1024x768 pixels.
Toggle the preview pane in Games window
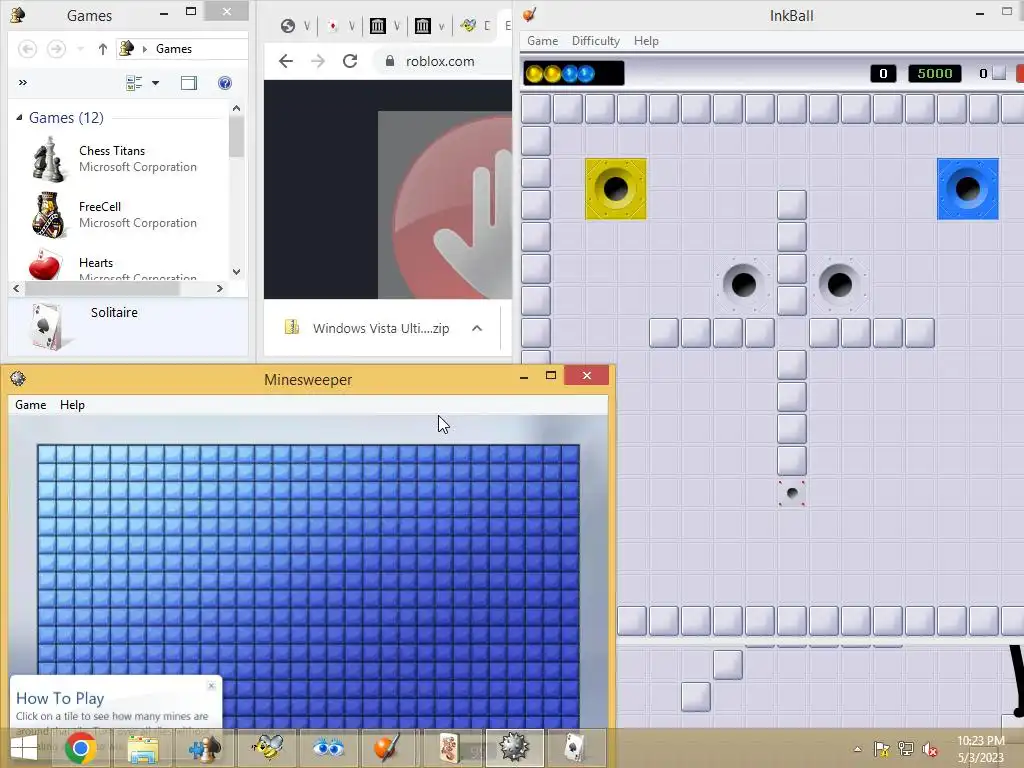(189, 83)
